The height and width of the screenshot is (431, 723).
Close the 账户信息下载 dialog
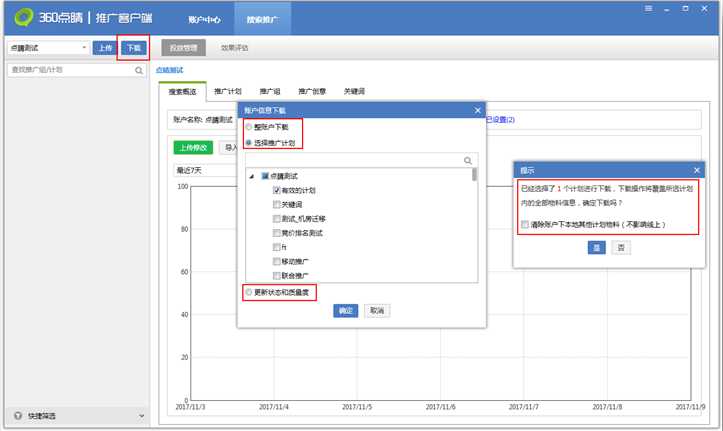click(x=477, y=110)
